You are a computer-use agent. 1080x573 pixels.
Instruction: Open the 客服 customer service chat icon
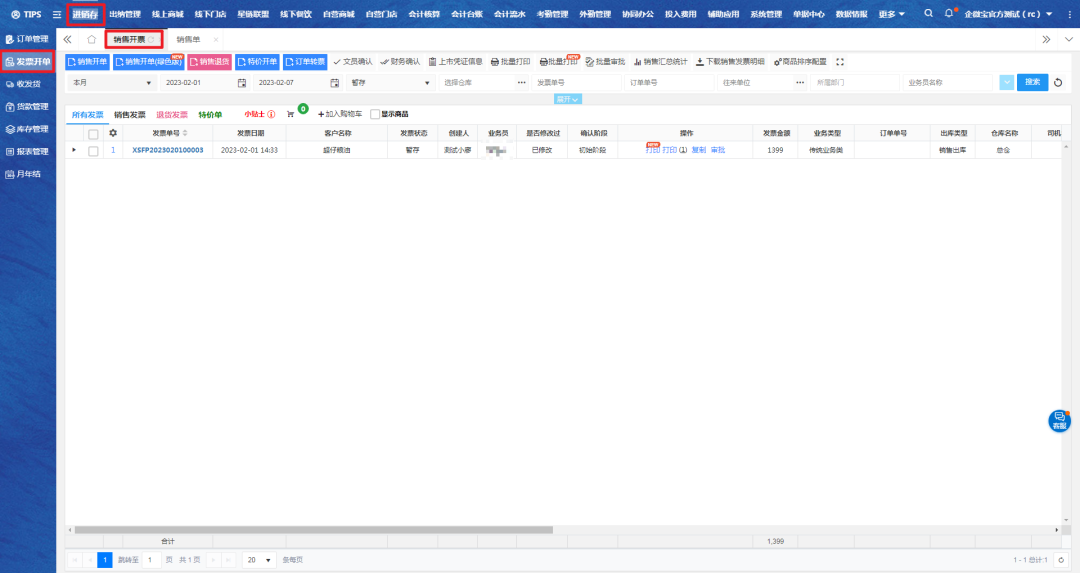pyautogui.click(x=1059, y=420)
